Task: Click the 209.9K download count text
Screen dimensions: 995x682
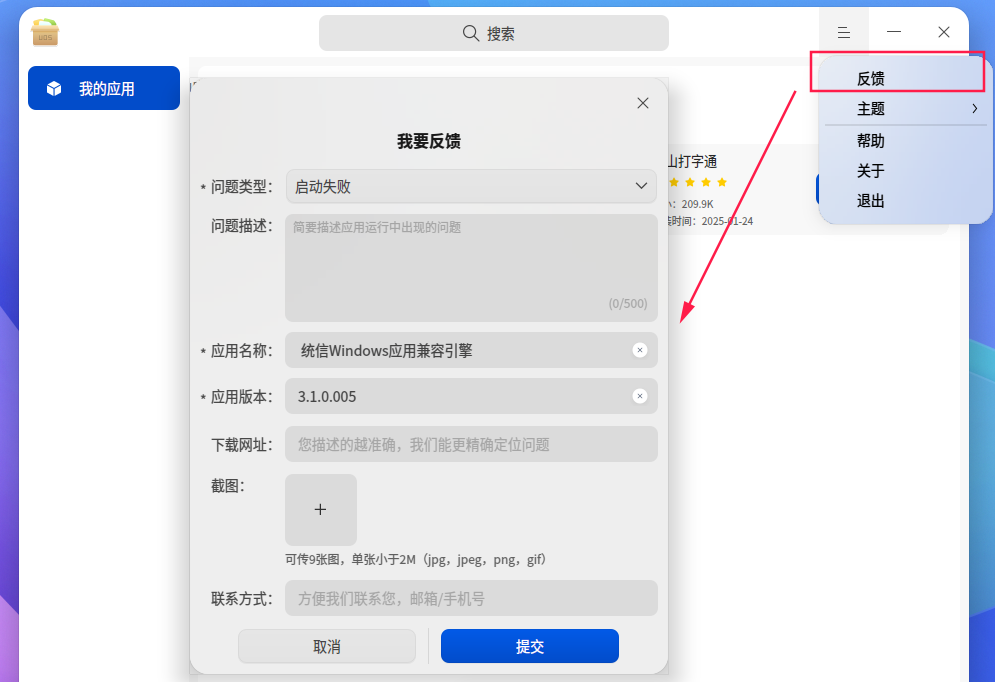Action: click(697, 204)
